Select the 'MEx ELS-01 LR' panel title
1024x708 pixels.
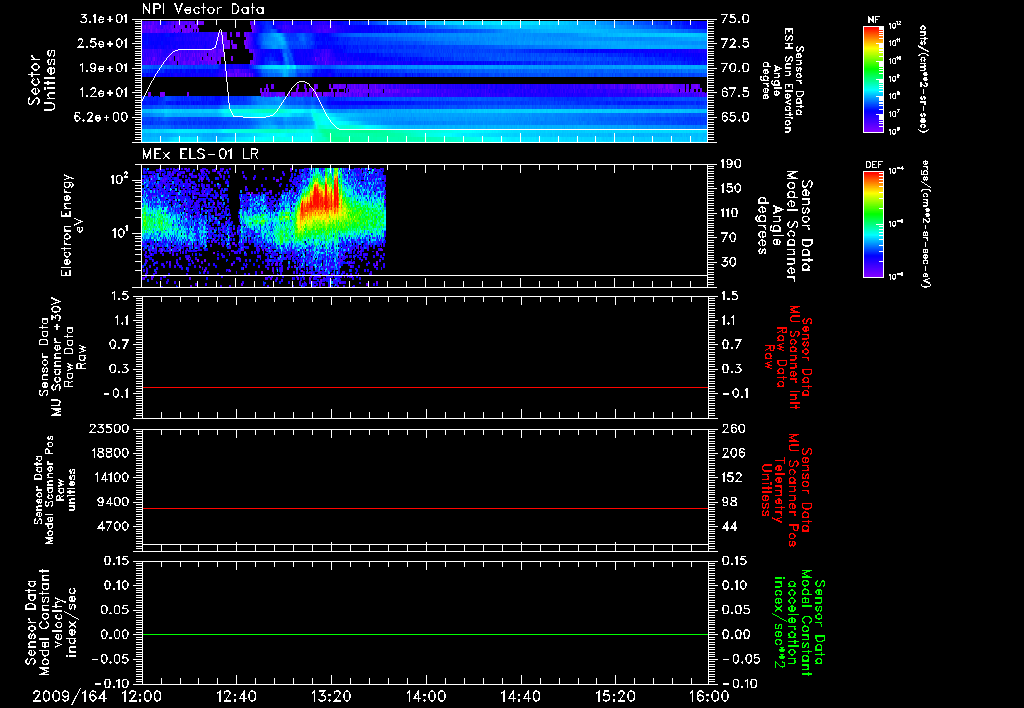pyautogui.click(x=200, y=155)
